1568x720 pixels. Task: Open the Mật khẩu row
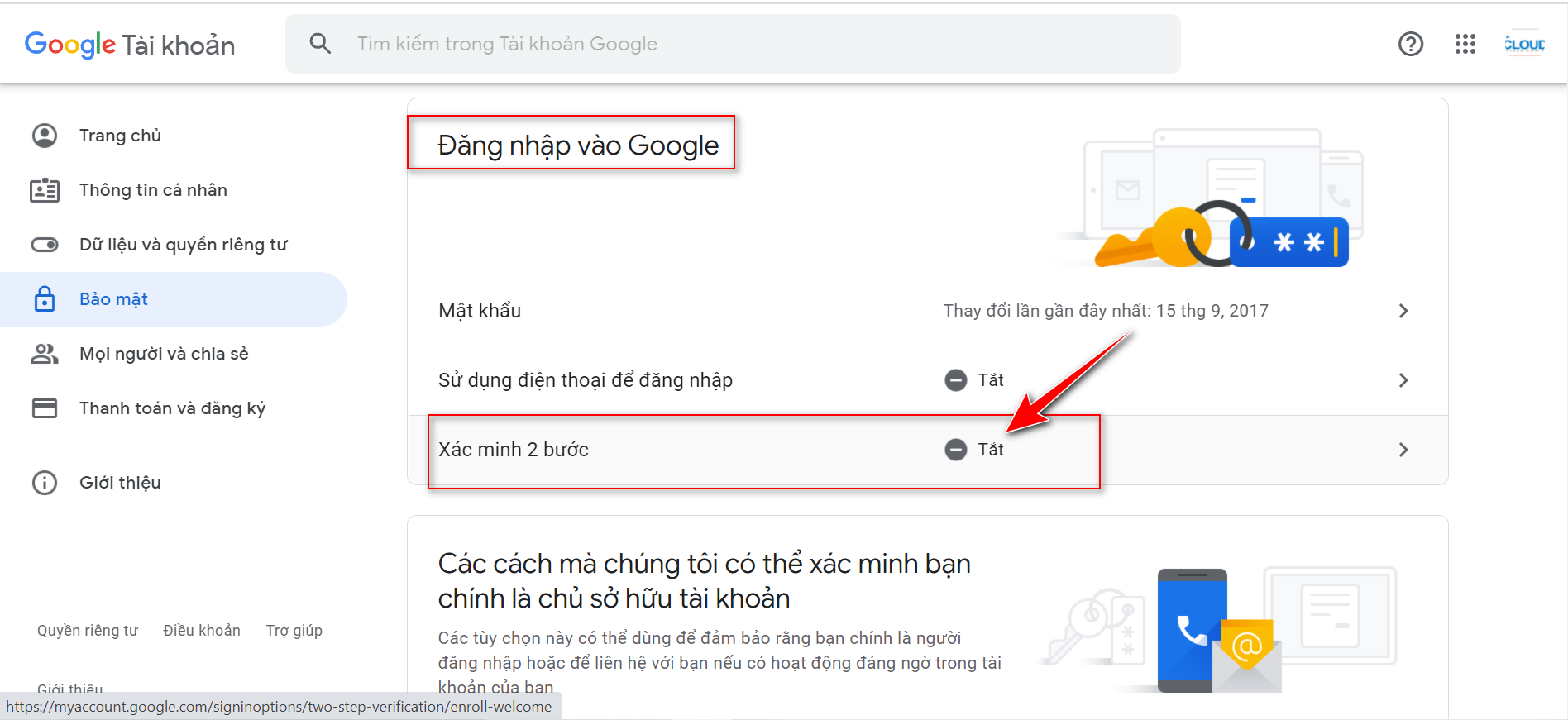pyautogui.click(x=927, y=311)
